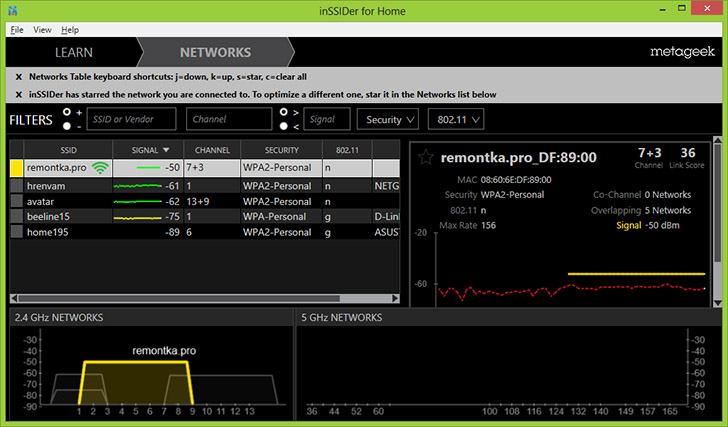Star the remontka.pro_DF:89:00 network in details panel

pyautogui.click(x=427, y=157)
